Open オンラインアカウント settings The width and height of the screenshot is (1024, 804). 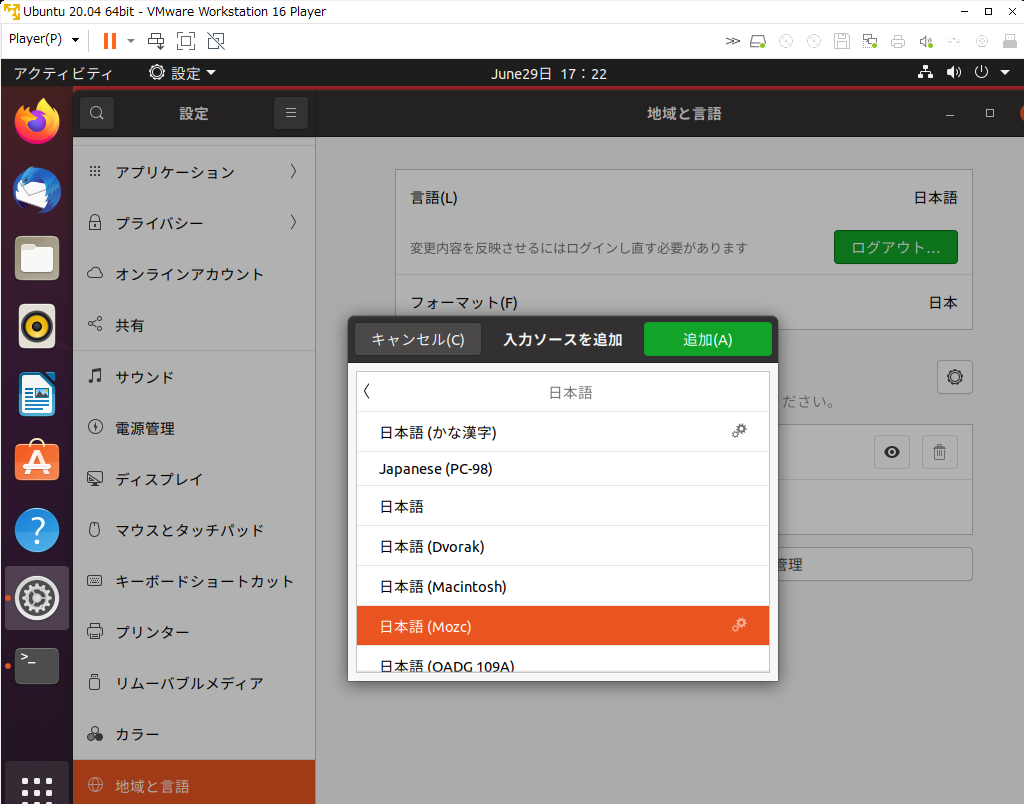[x=194, y=274]
